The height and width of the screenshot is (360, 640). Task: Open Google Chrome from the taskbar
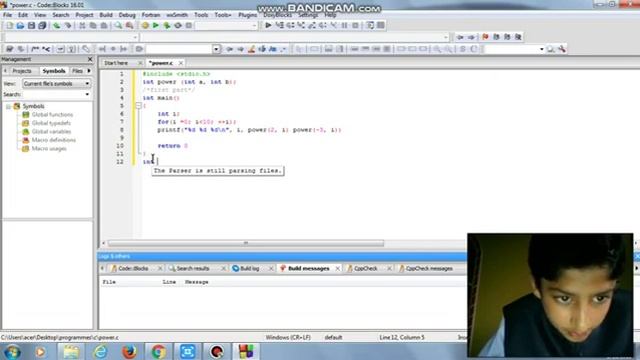tap(158, 351)
